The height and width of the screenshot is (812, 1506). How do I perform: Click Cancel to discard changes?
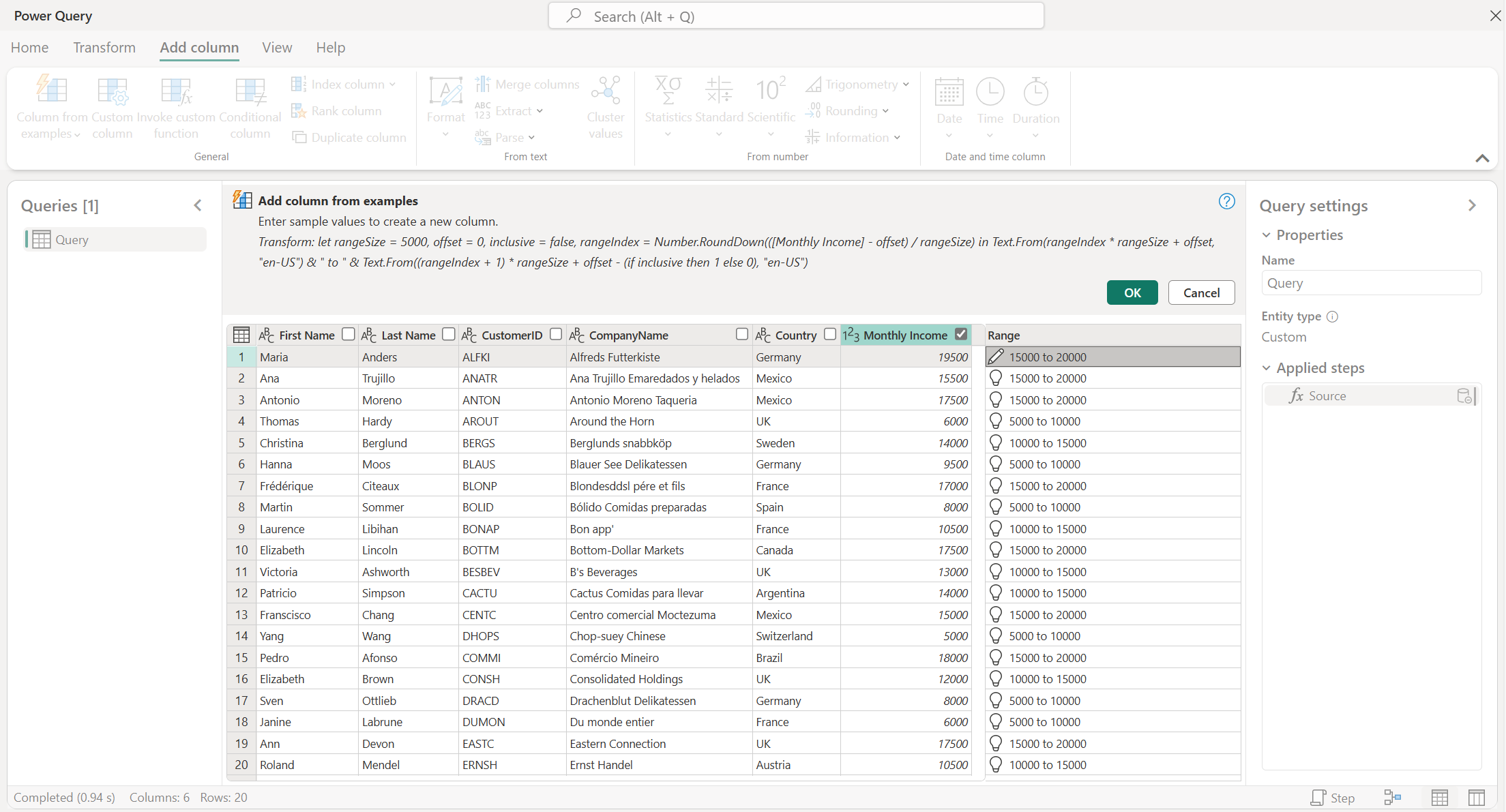pyautogui.click(x=1200, y=292)
